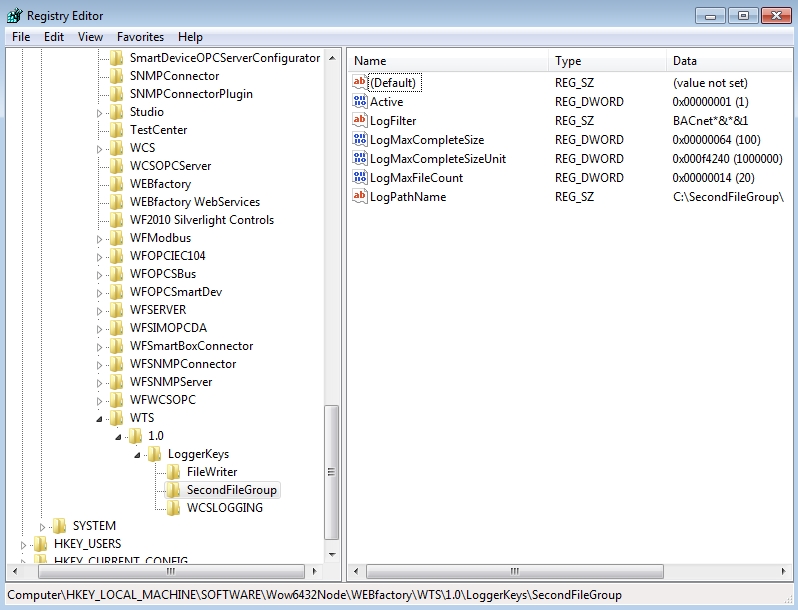Click the WCSOPCServer folder icon

point(117,166)
